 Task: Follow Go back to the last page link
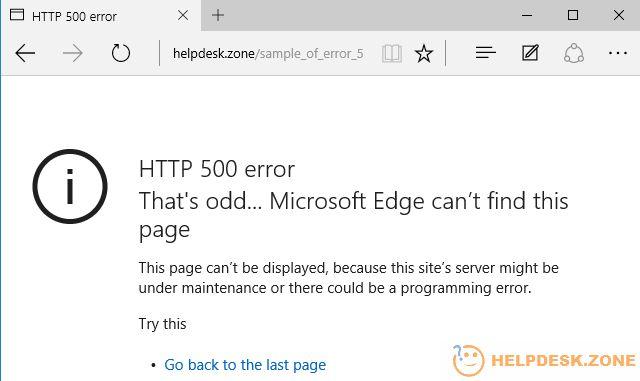(245, 365)
